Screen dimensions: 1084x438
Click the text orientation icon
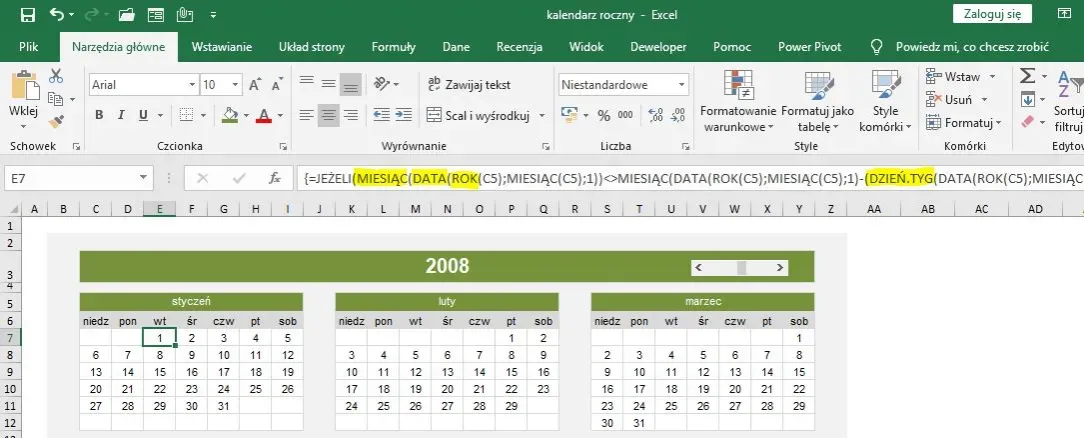pyautogui.click(x=382, y=84)
